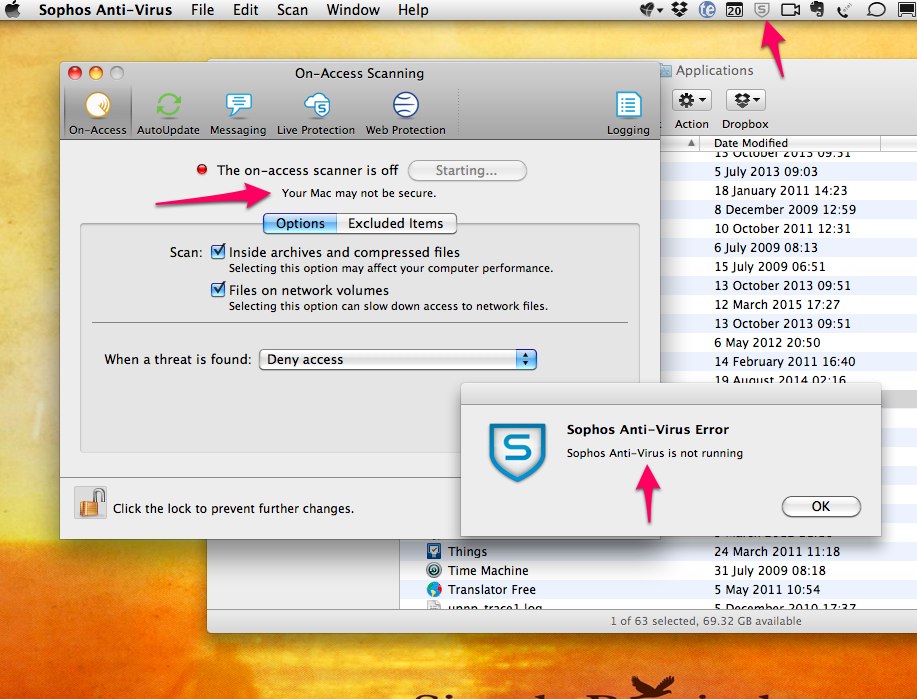Open the Edit menu
The image size is (917, 699).
pyautogui.click(x=246, y=10)
